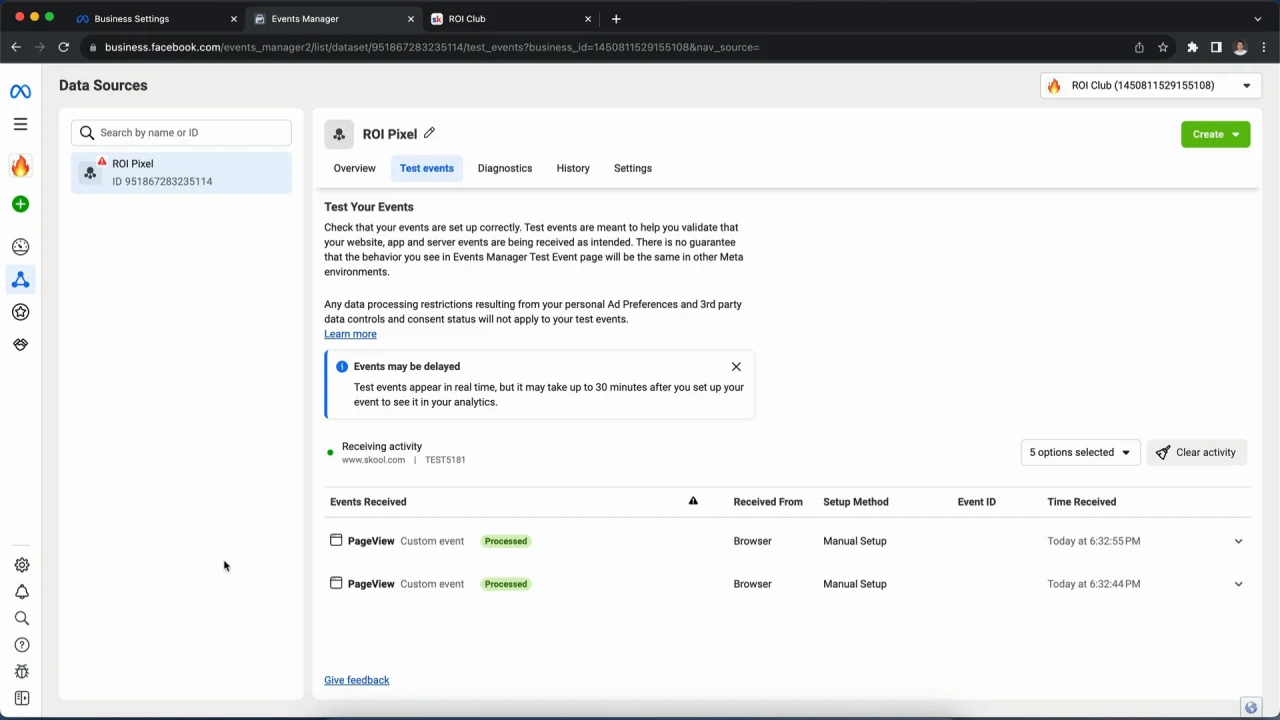1280x720 pixels.
Task: Open the notifications bell icon
Action: 22,592
